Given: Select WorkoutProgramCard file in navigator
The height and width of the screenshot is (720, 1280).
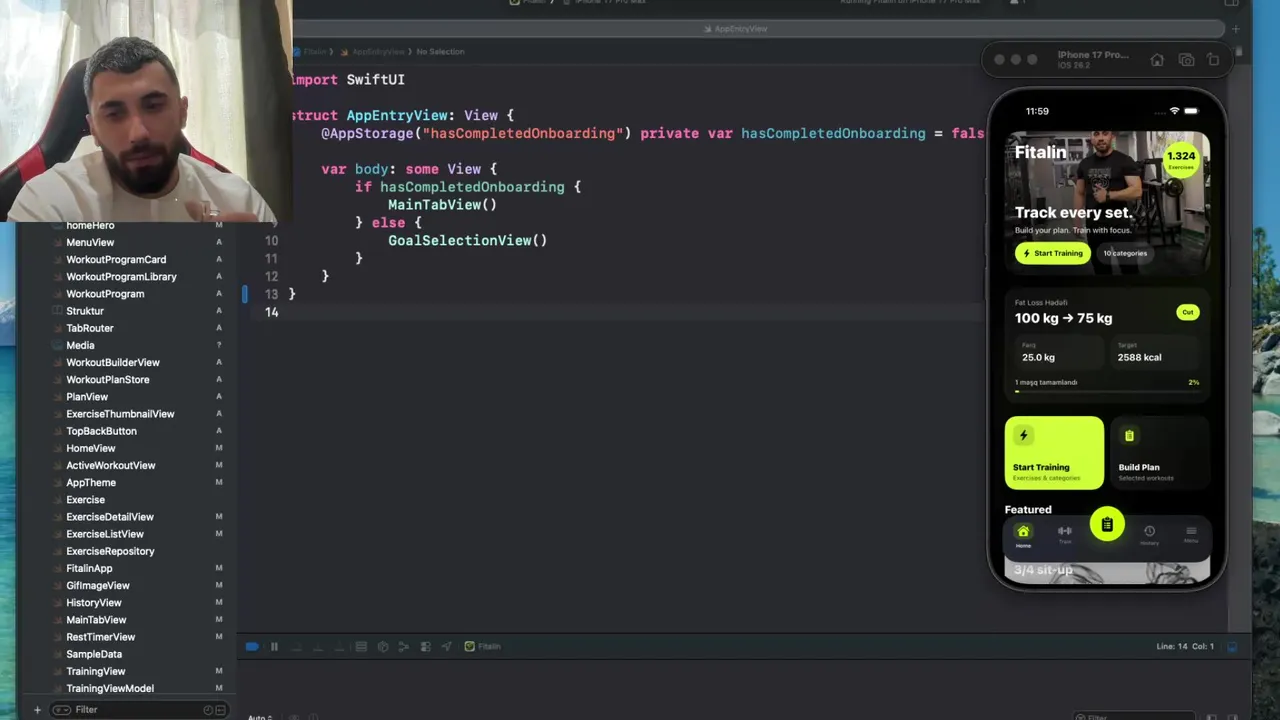Looking at the screenshot, I should pos(116,260).
